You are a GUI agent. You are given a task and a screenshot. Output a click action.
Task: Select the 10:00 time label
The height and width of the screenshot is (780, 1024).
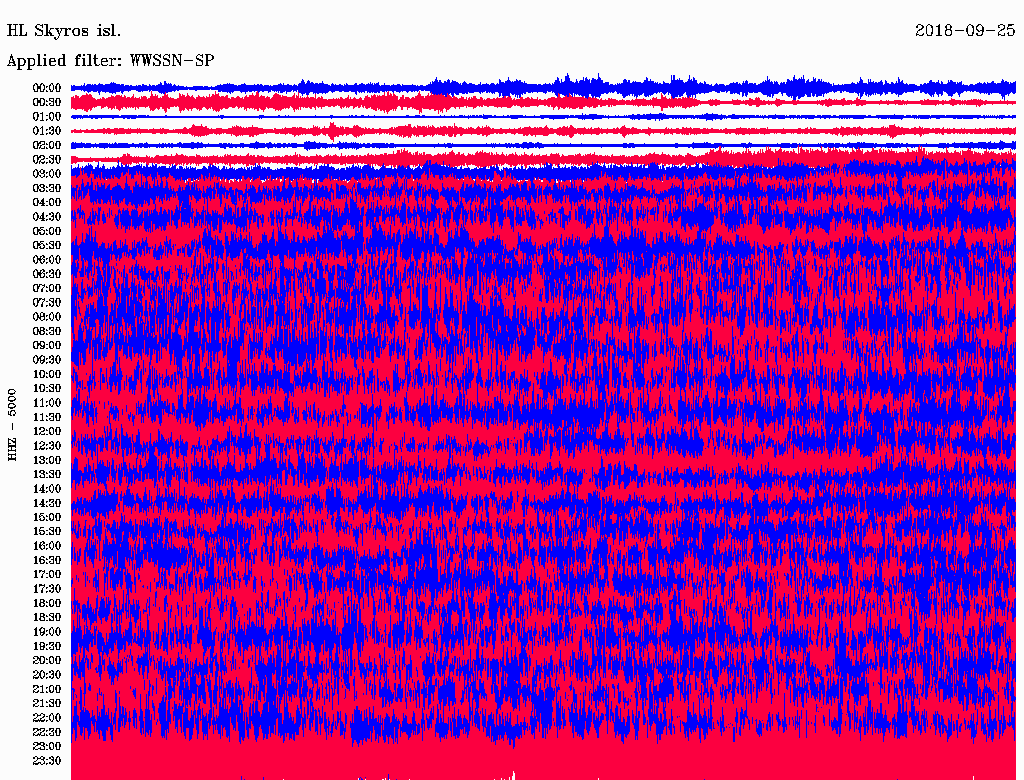47,374
